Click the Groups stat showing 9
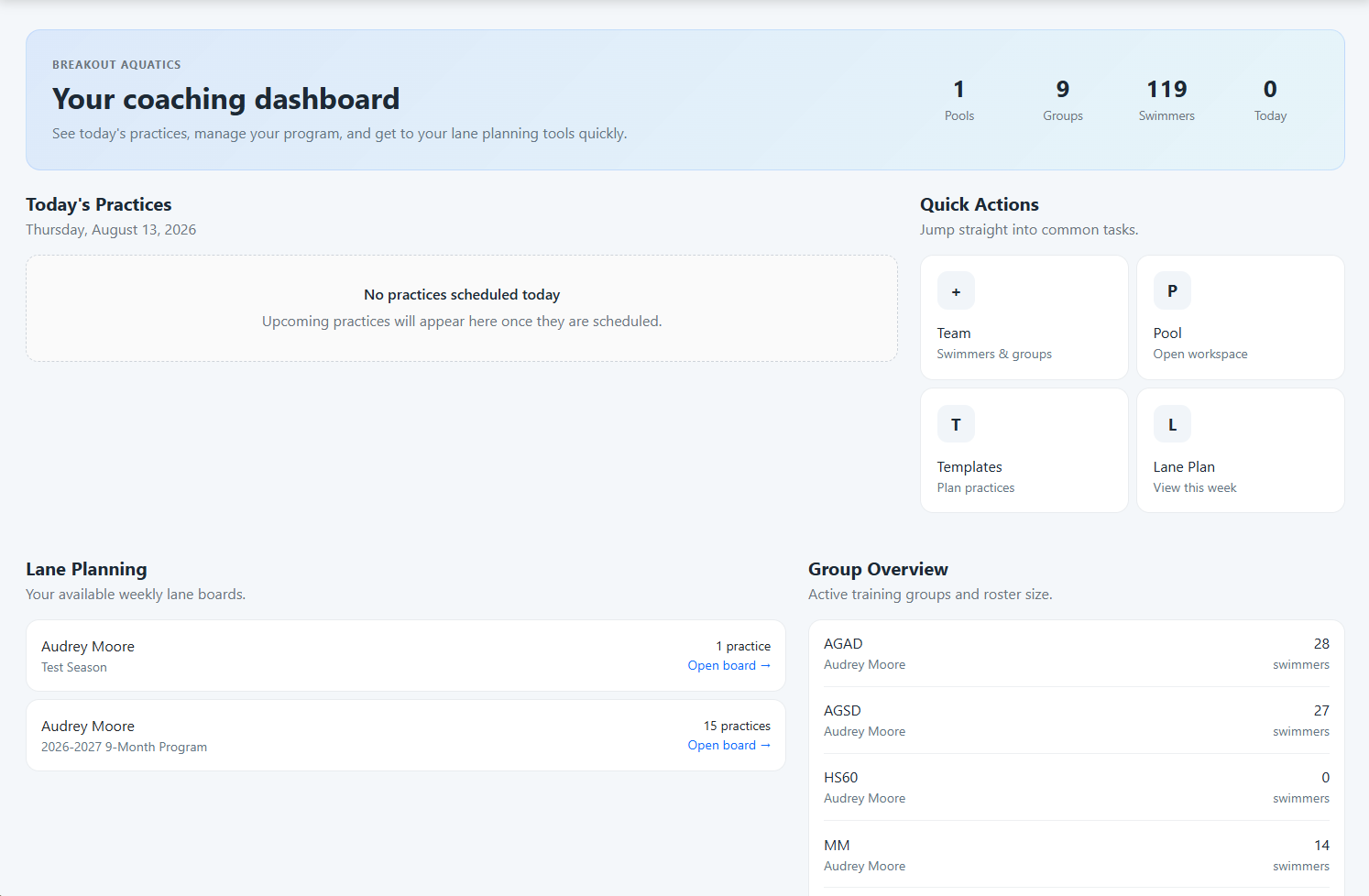1369x896 pixels. point(1063,101)
